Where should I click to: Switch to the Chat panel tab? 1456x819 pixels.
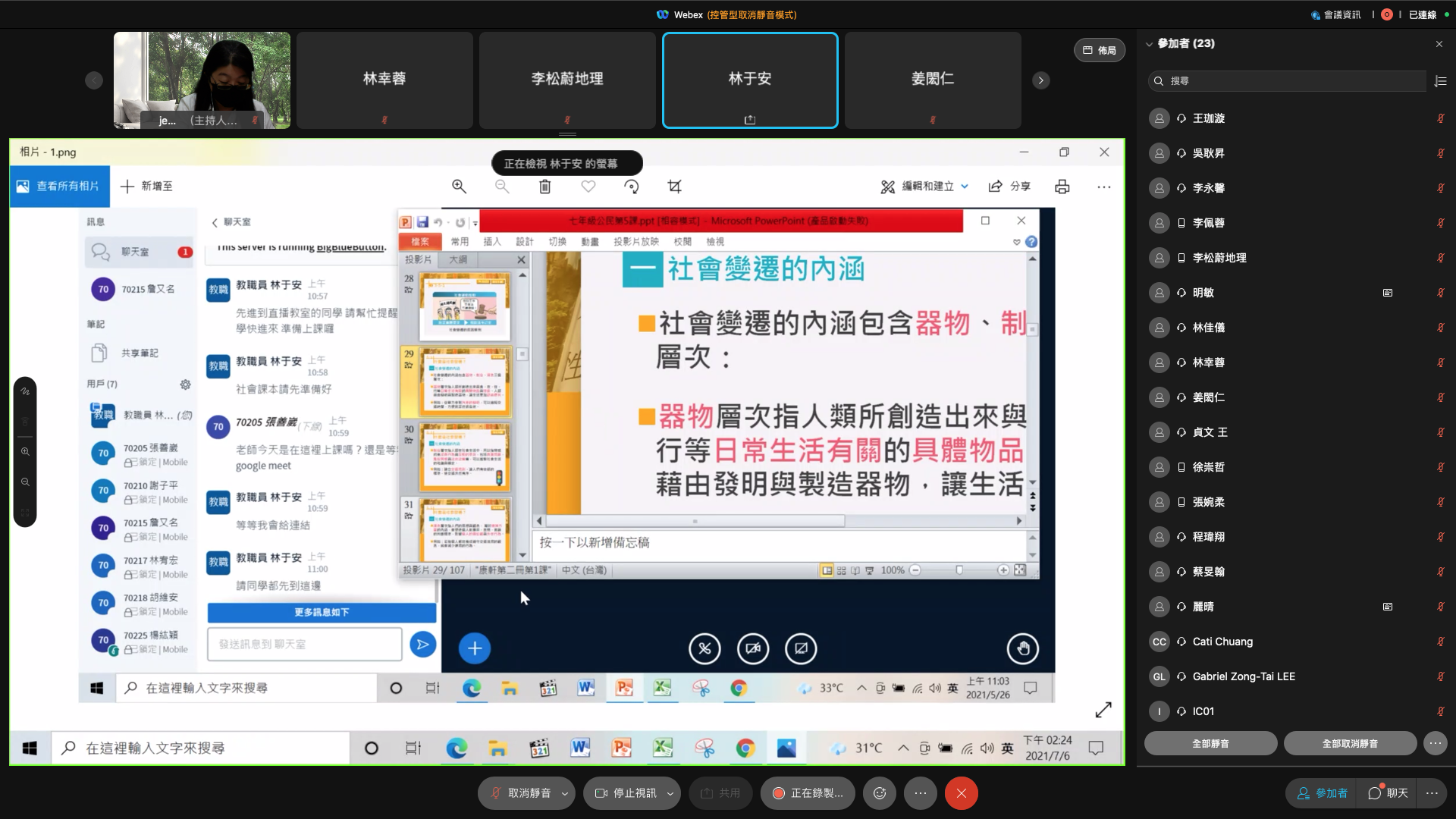[x=1388, y=793]
